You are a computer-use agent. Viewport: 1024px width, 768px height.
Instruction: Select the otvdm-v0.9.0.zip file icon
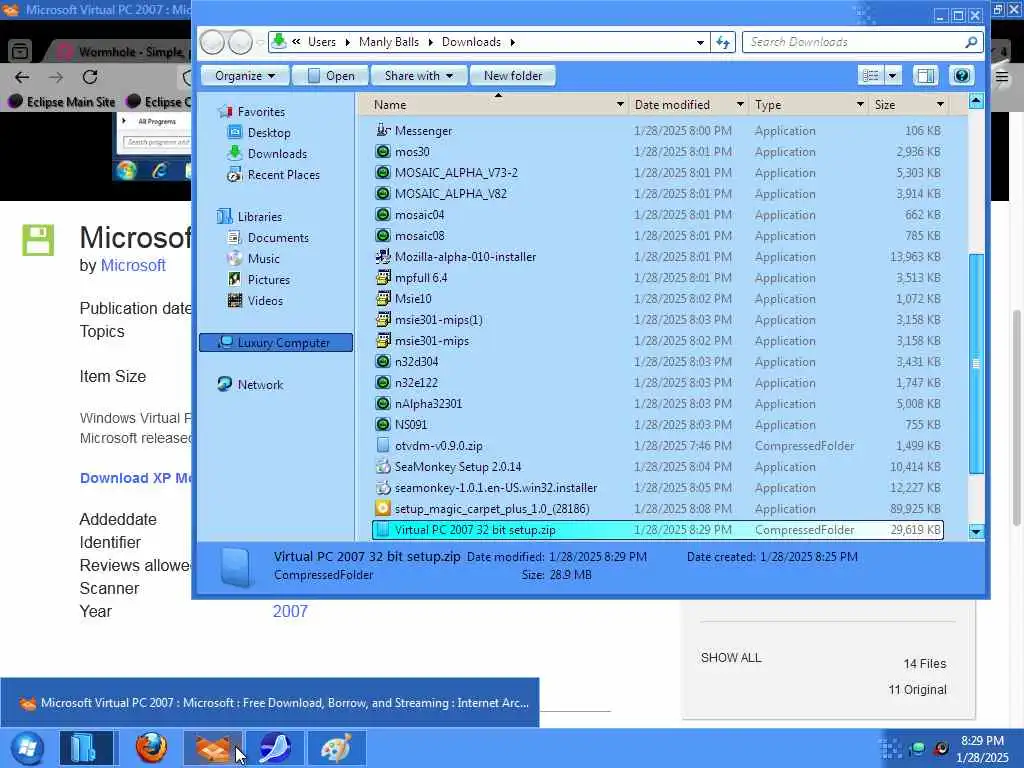383,445
